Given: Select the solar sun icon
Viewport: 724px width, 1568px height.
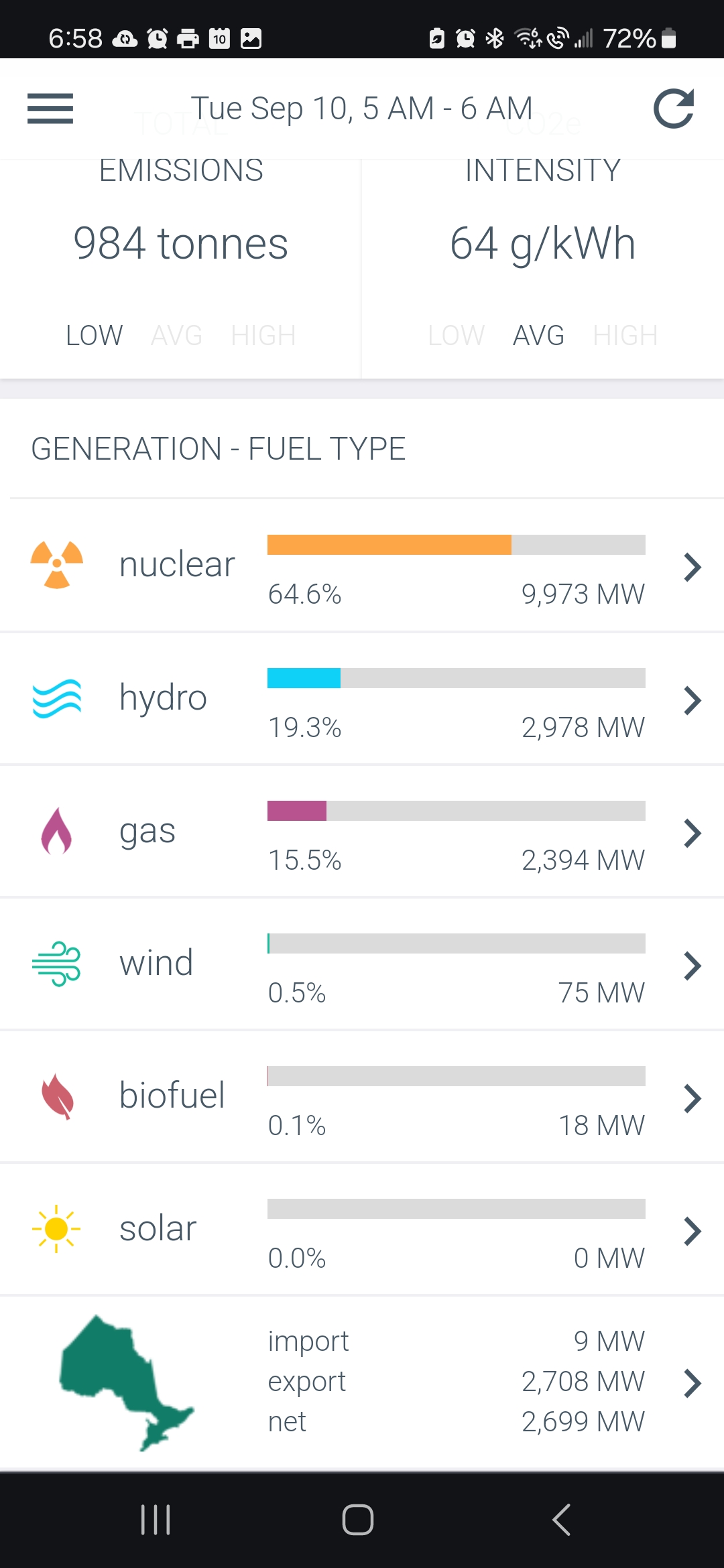Looking at the screenshot, I should [56, 1229].
